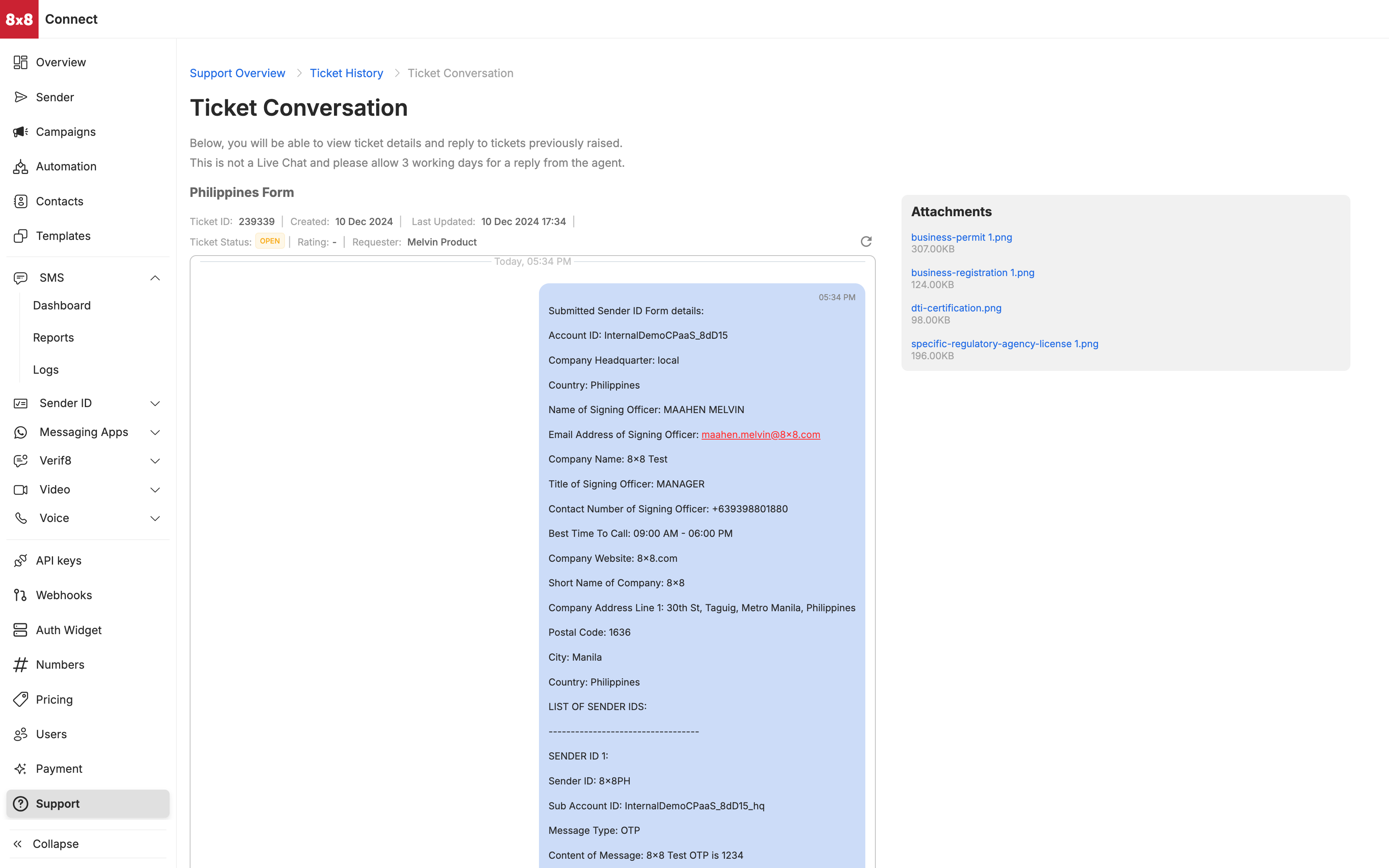Click the Webhooks sidebar icon
The image size is (1389, 868).
click(x=20, y=595)
